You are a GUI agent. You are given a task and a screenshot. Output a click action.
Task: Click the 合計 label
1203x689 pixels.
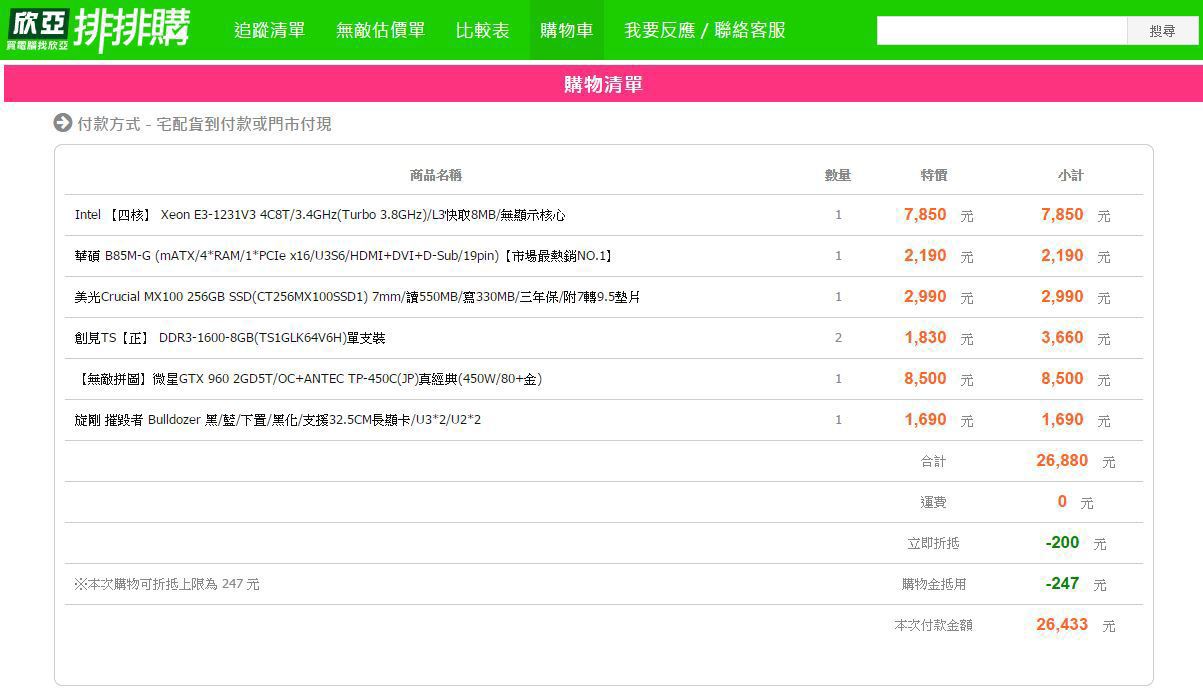pyautogui.click(x=933, y=461)
